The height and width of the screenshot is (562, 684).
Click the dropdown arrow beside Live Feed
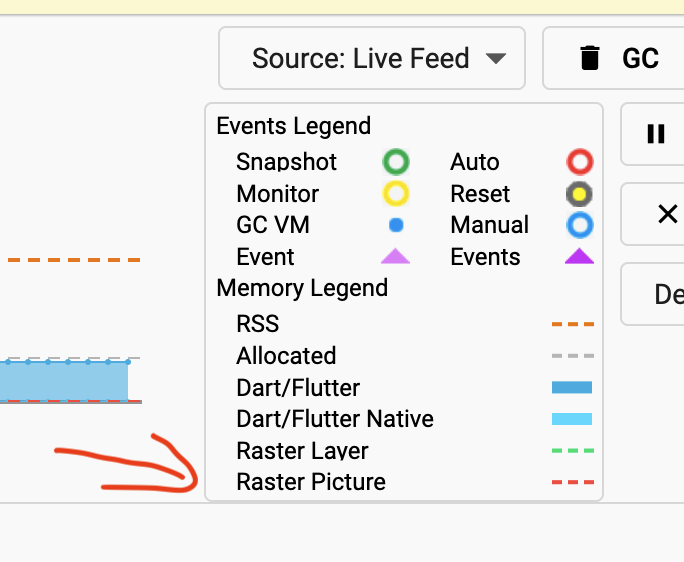[496, 58]
